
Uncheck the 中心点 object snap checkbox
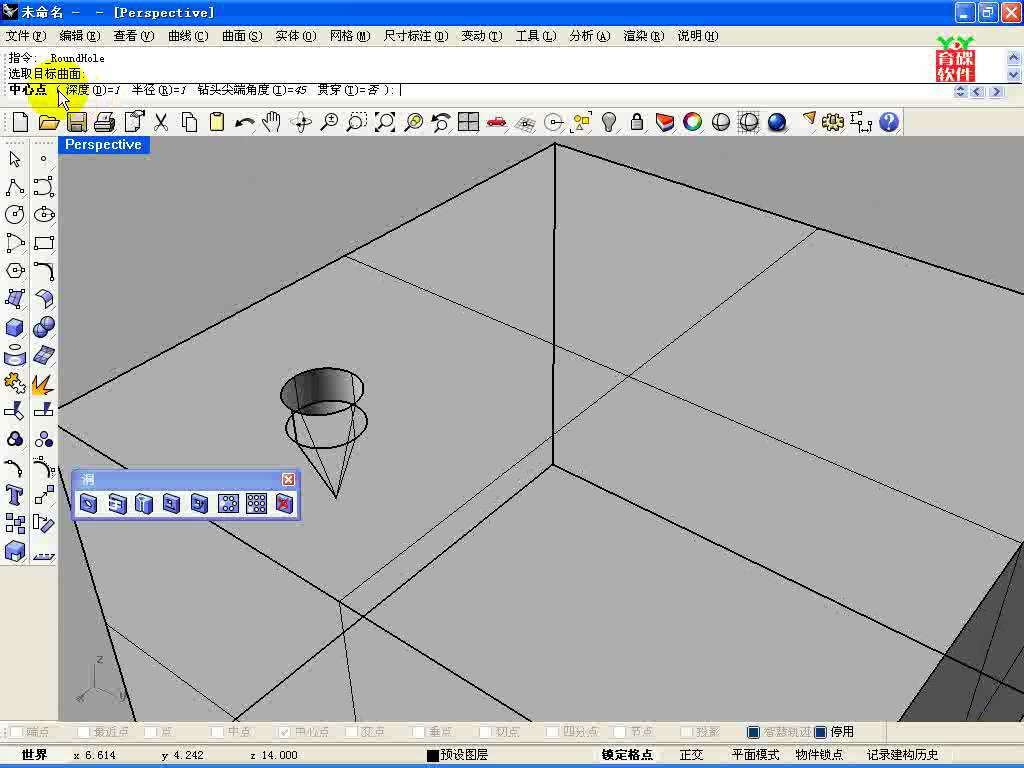[x=284, y=731]
